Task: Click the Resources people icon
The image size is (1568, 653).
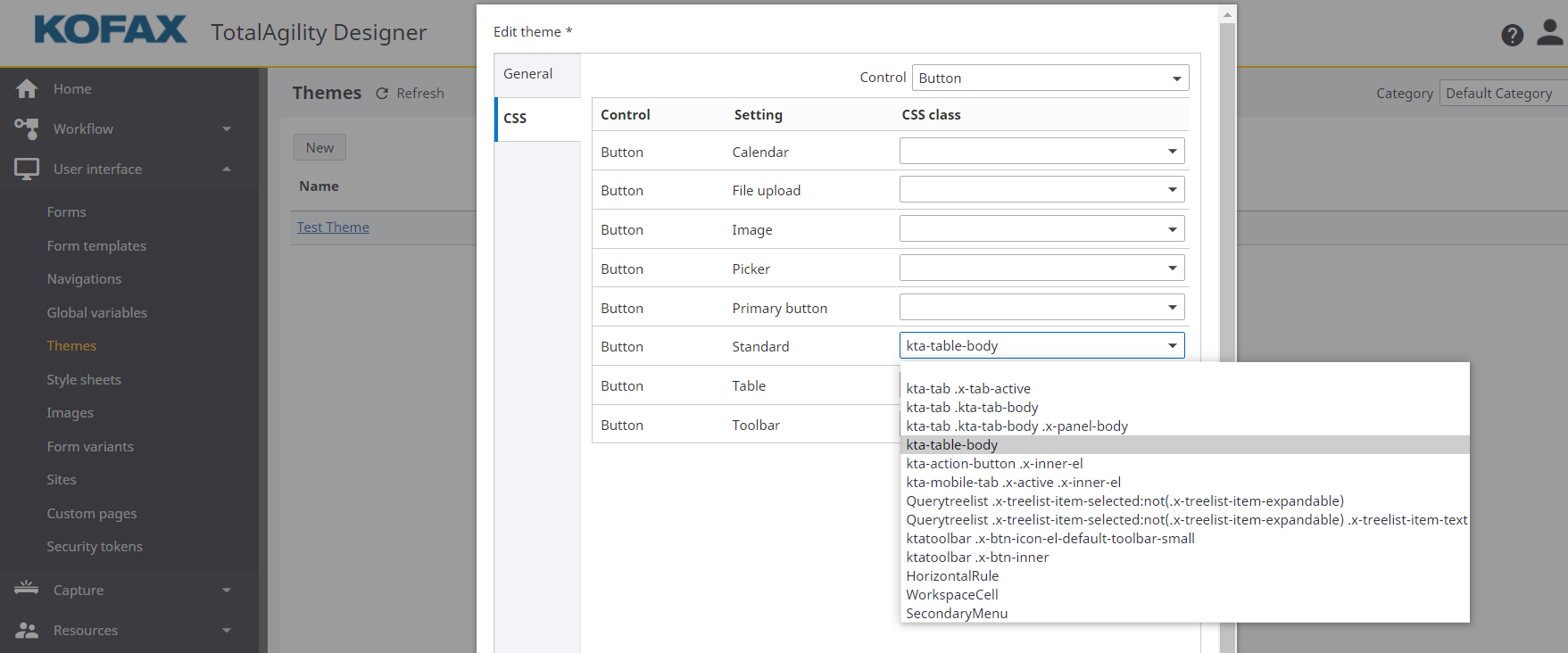Action: (27, 630)
